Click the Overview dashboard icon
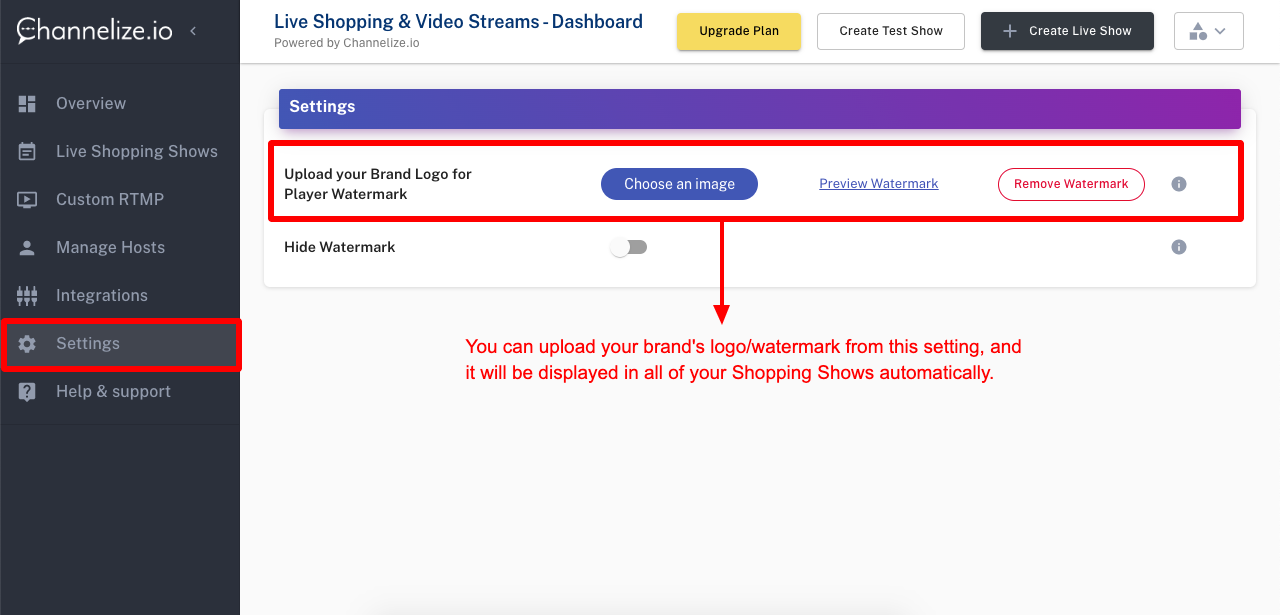This screenshot has height=615, width=1280. click(27, 104)
